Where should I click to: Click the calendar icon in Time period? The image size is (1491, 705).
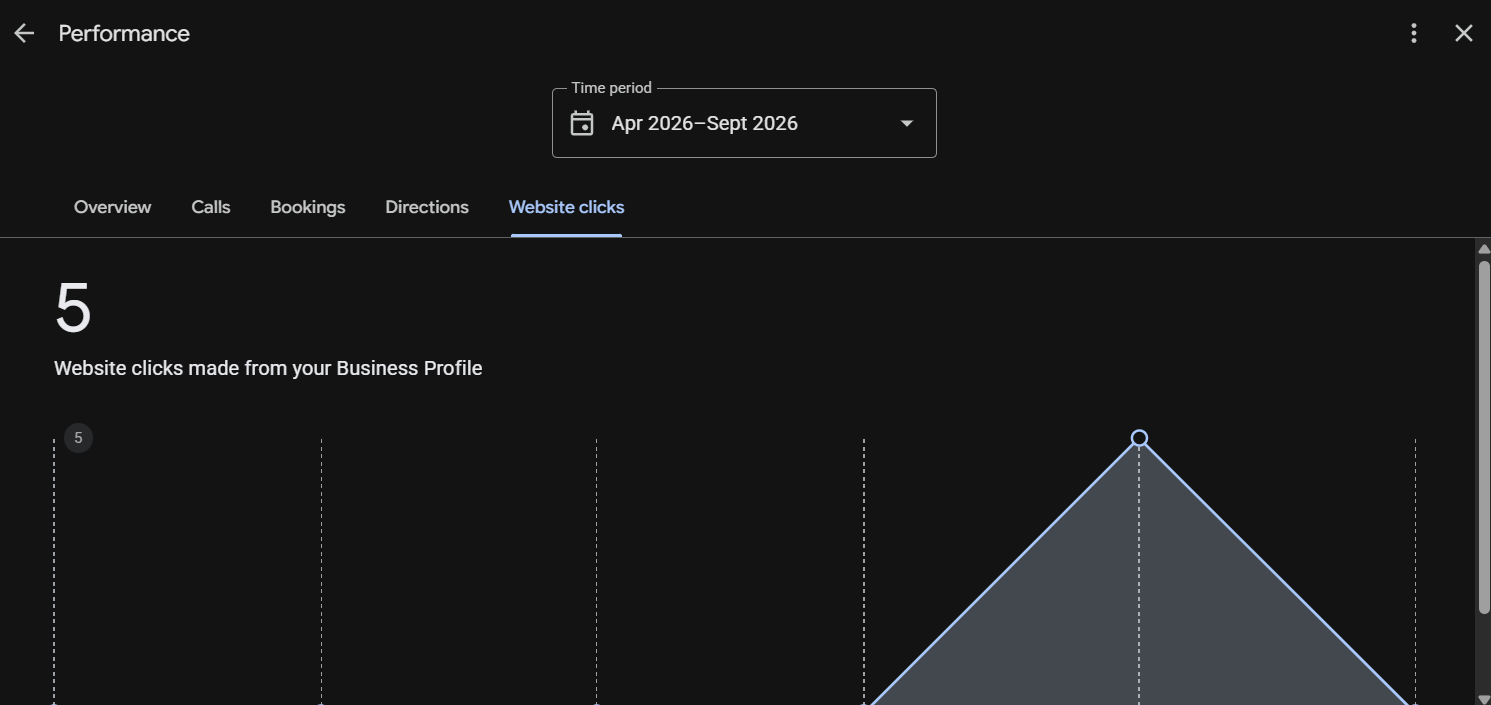(582, 123)
